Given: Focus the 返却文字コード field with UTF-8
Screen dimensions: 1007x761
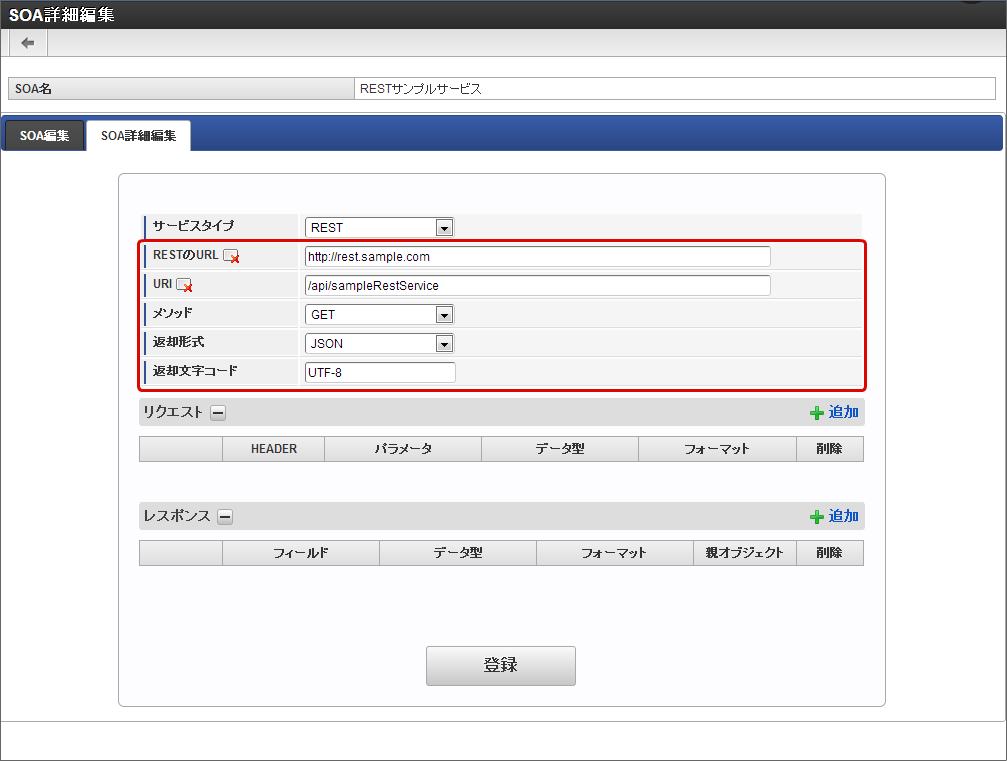Looking at the screenshot, I should tap(380, 372).
